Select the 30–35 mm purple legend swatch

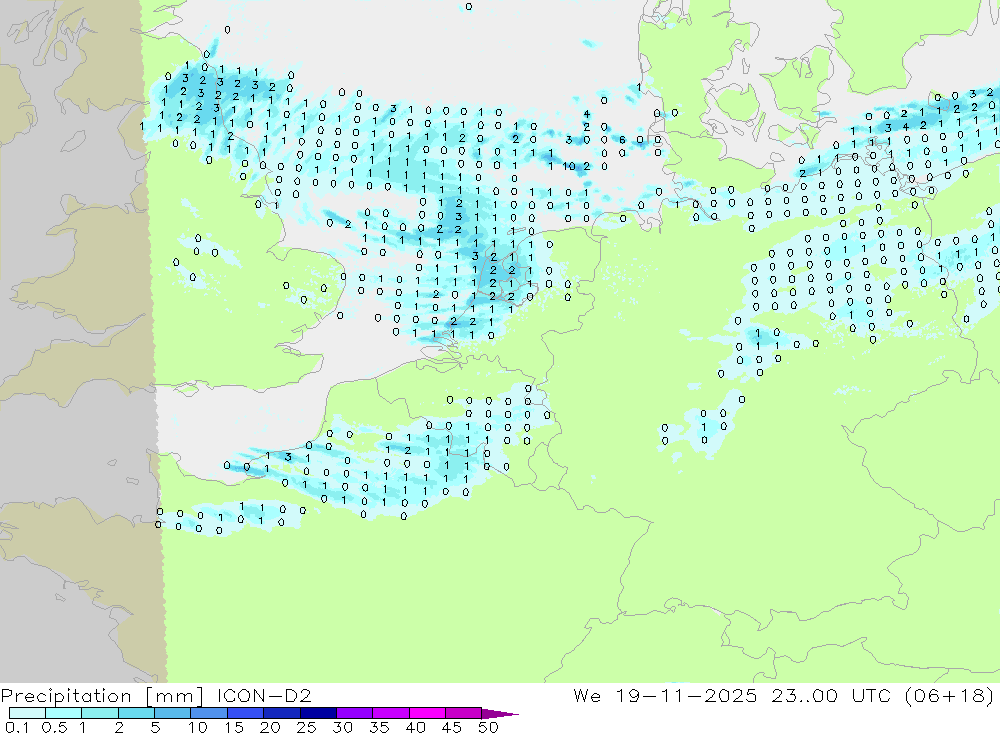click(354, 713)
